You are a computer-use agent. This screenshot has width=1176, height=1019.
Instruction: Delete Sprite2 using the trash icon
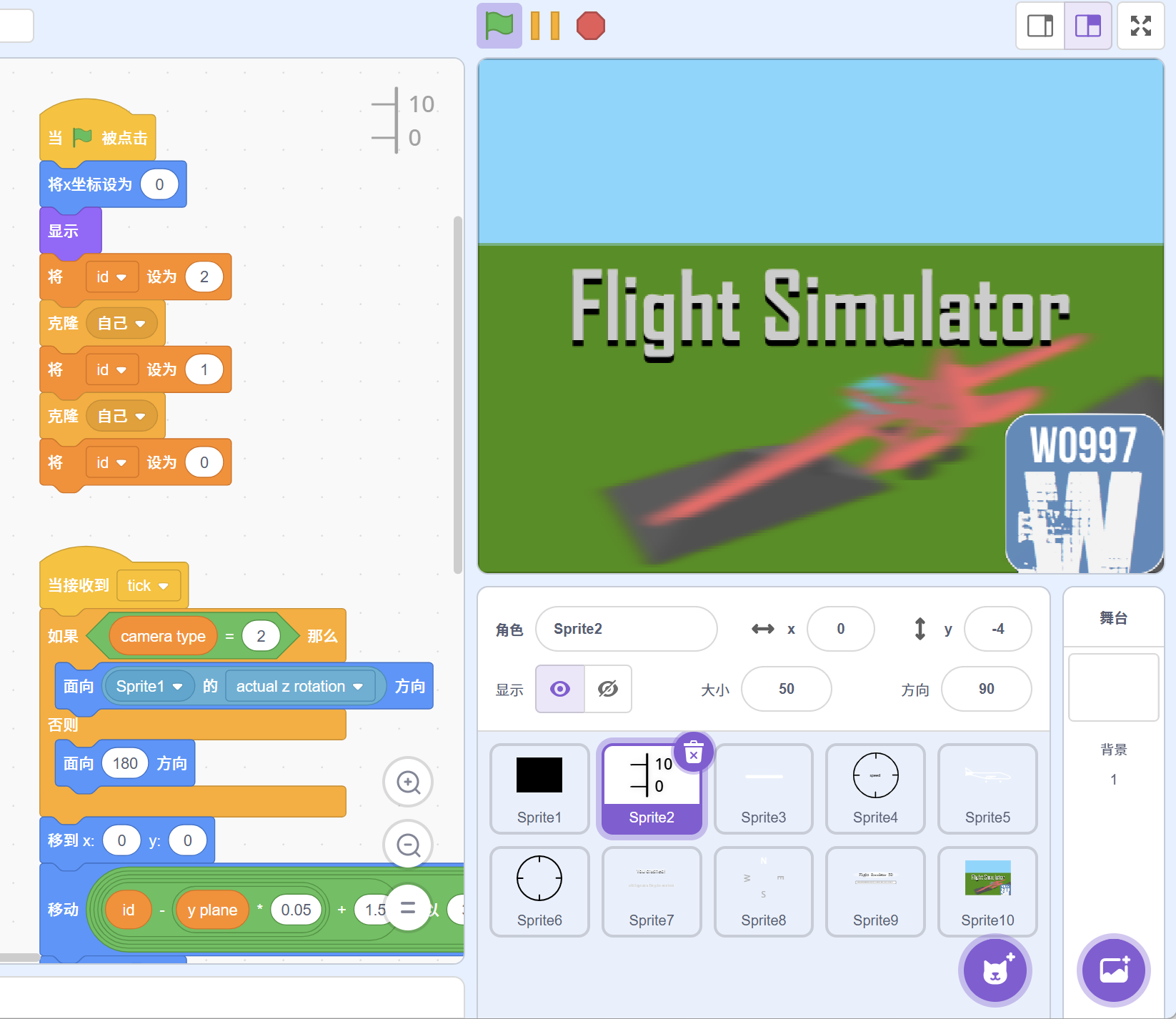tap(693, 752)
